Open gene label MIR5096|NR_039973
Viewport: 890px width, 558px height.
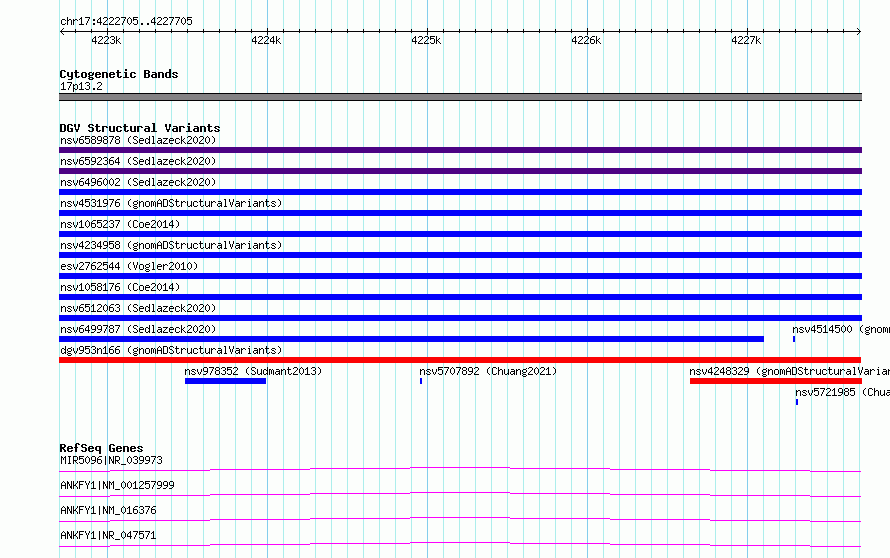pos(111,460)
